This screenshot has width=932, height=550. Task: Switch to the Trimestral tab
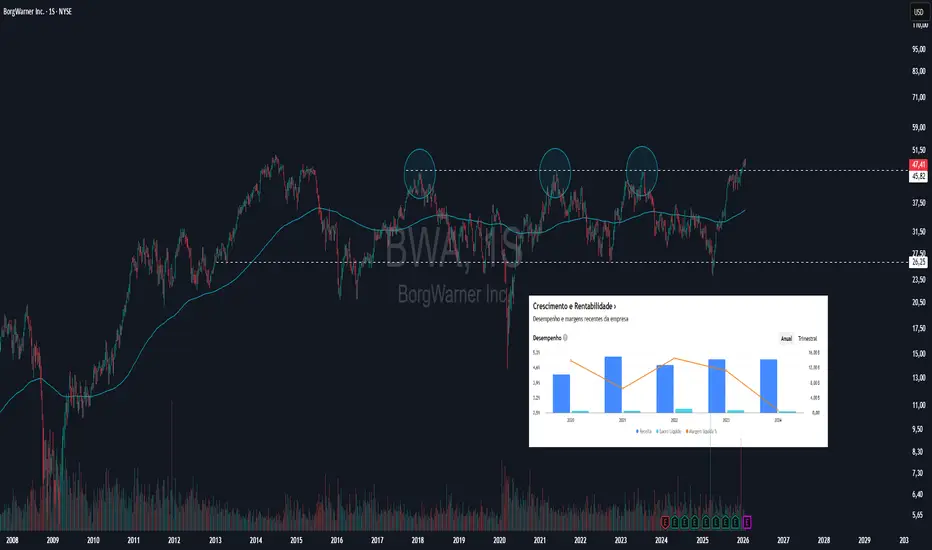[x=807, y=338]
